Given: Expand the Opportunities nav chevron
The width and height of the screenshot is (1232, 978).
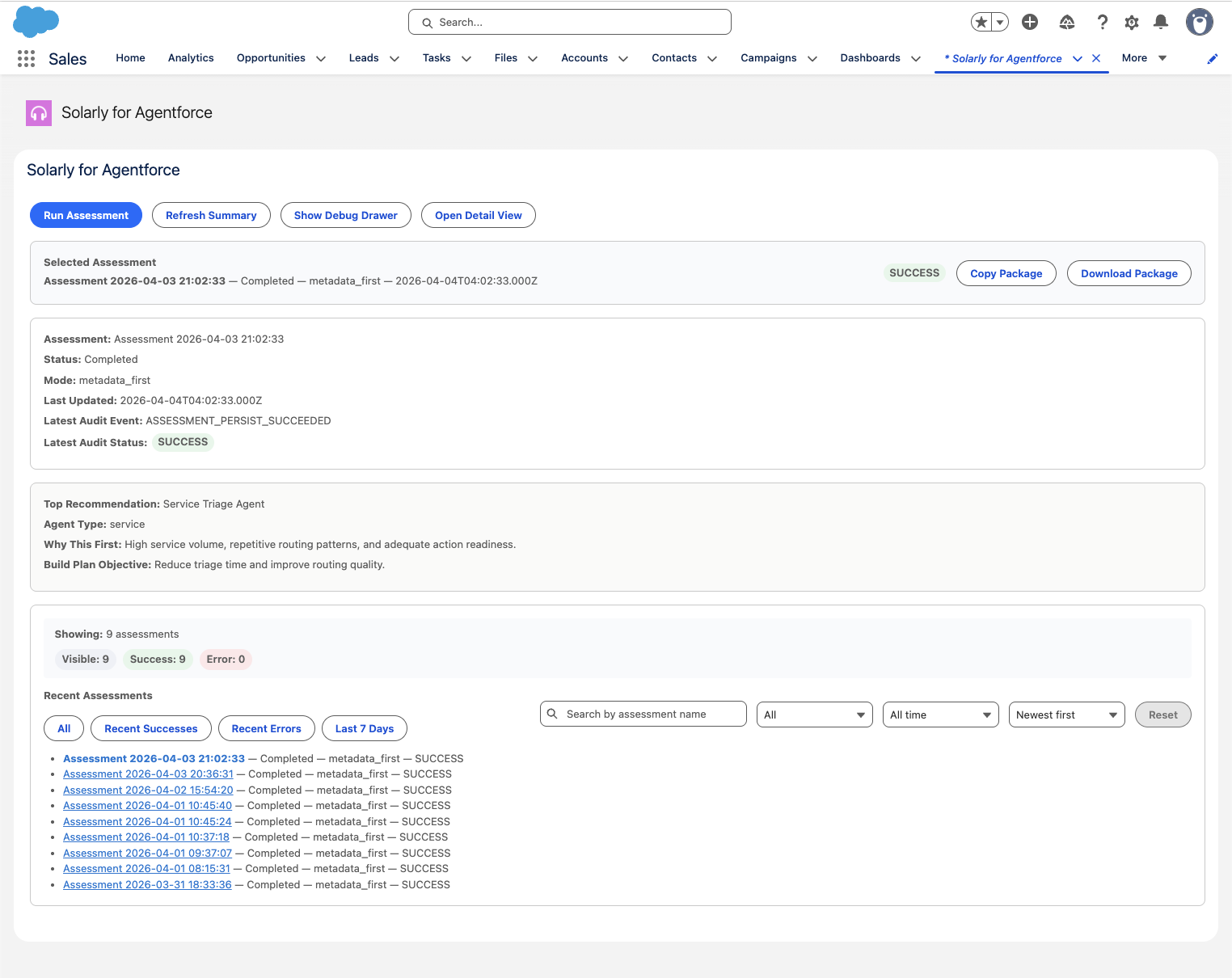Looking at the screenshot, I should click(321, 59).
